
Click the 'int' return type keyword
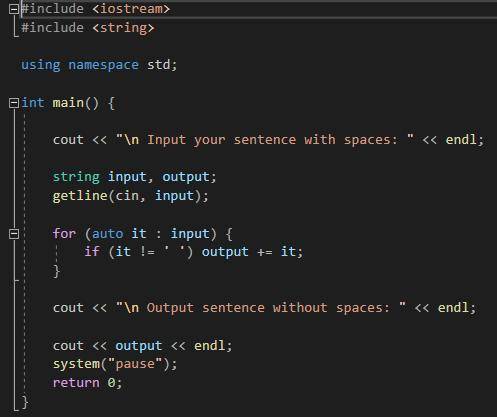coord(33,103)
